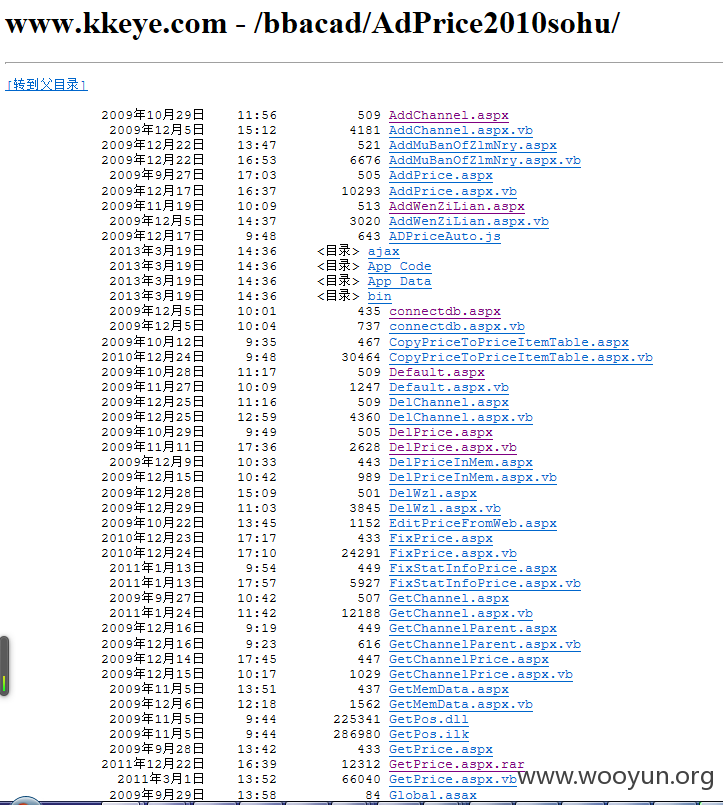Image resolution: width=723 pixels, height=805 pixels.
Task: Browse the ajax directory
Action: tap(384, 251)
